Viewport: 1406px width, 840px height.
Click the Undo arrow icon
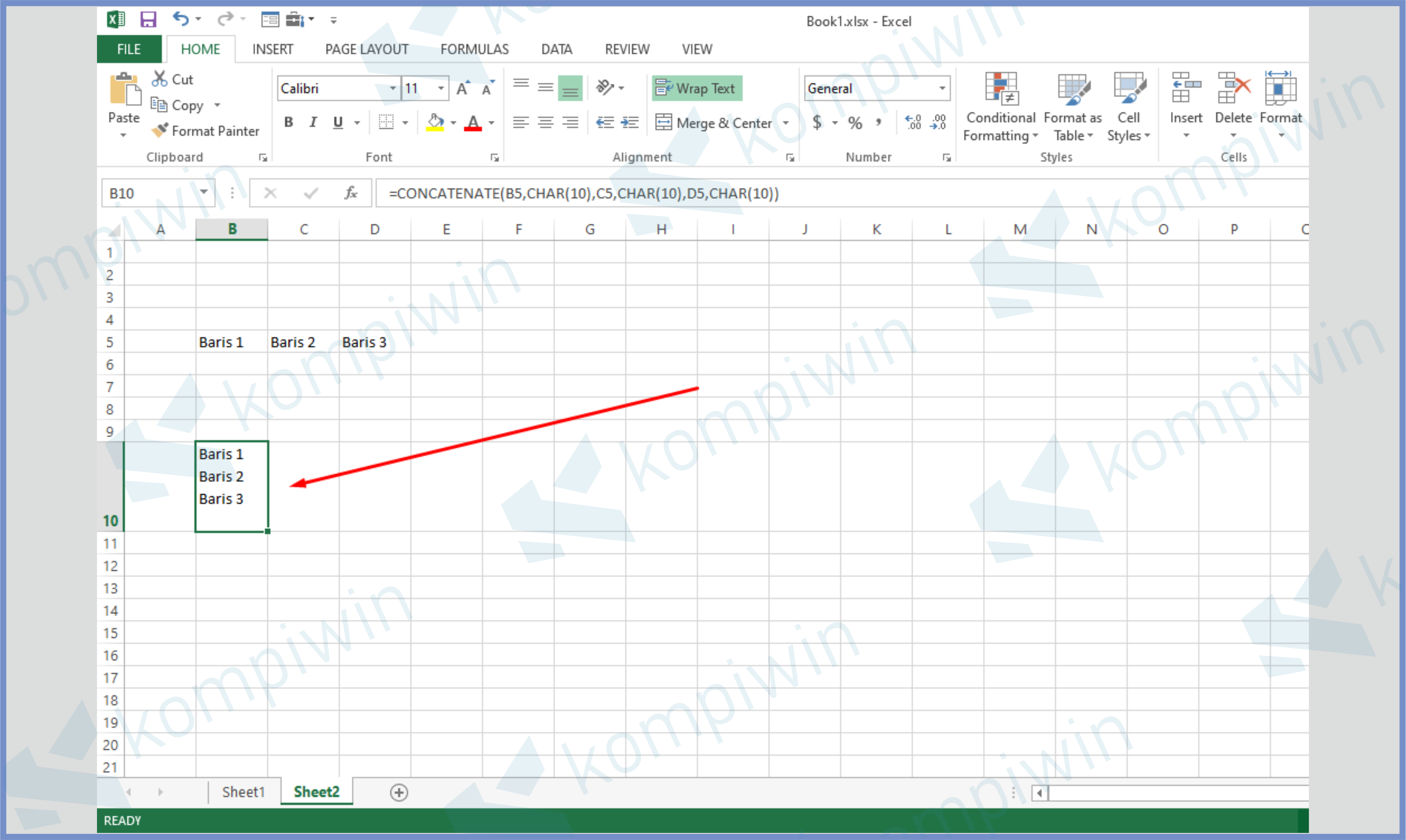click(180, 19)
